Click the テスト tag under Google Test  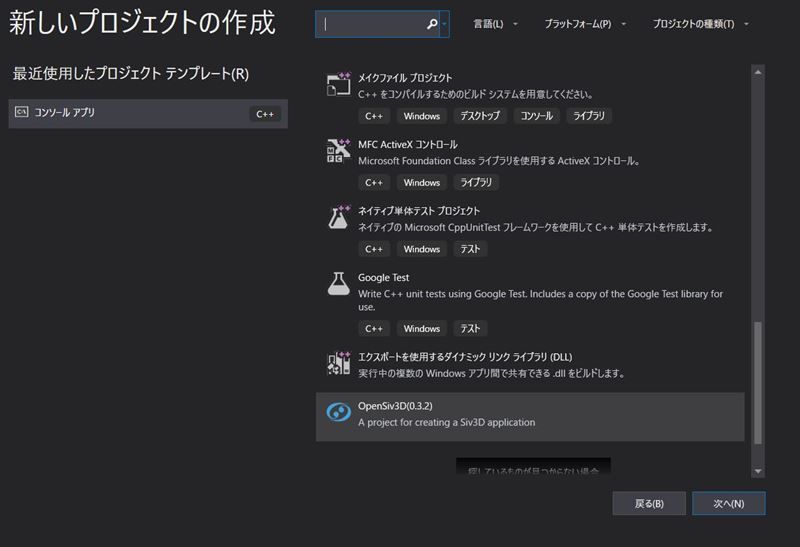tap(470, 329)
